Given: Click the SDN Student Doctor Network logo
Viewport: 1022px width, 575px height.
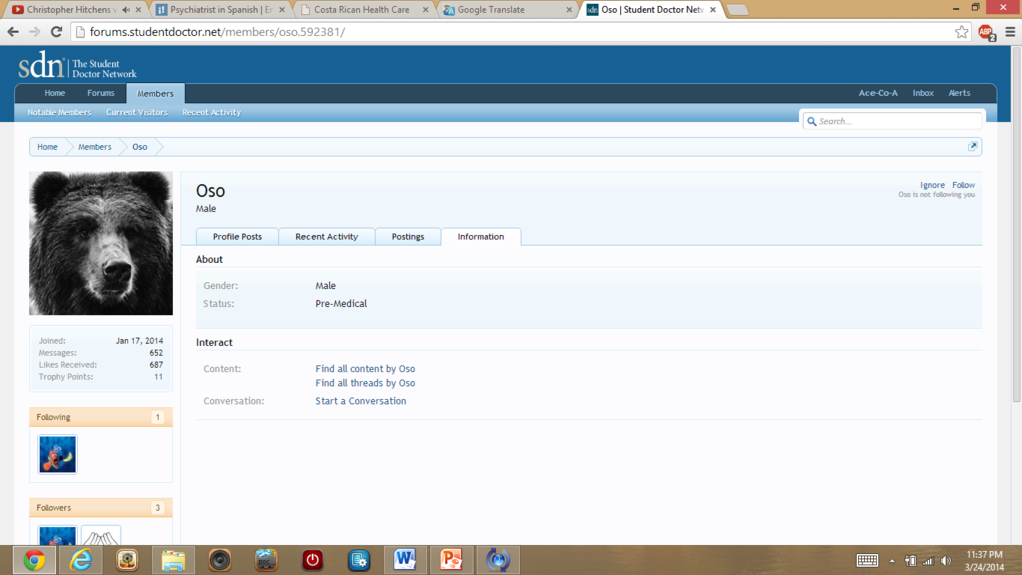Looking at the screenshot, I should tap(77, 66).
